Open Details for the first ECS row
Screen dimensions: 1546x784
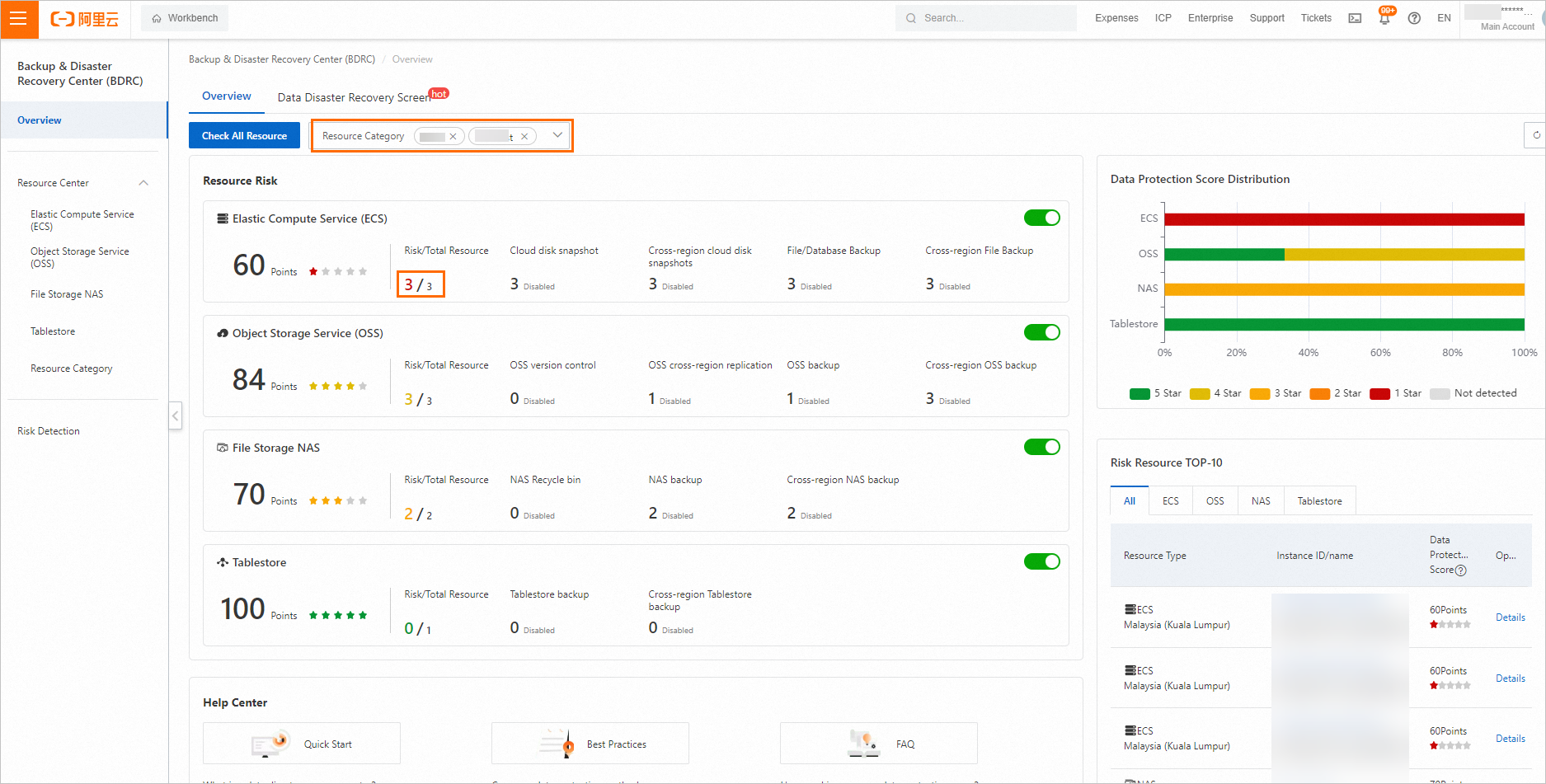[x=1511, y=617]
